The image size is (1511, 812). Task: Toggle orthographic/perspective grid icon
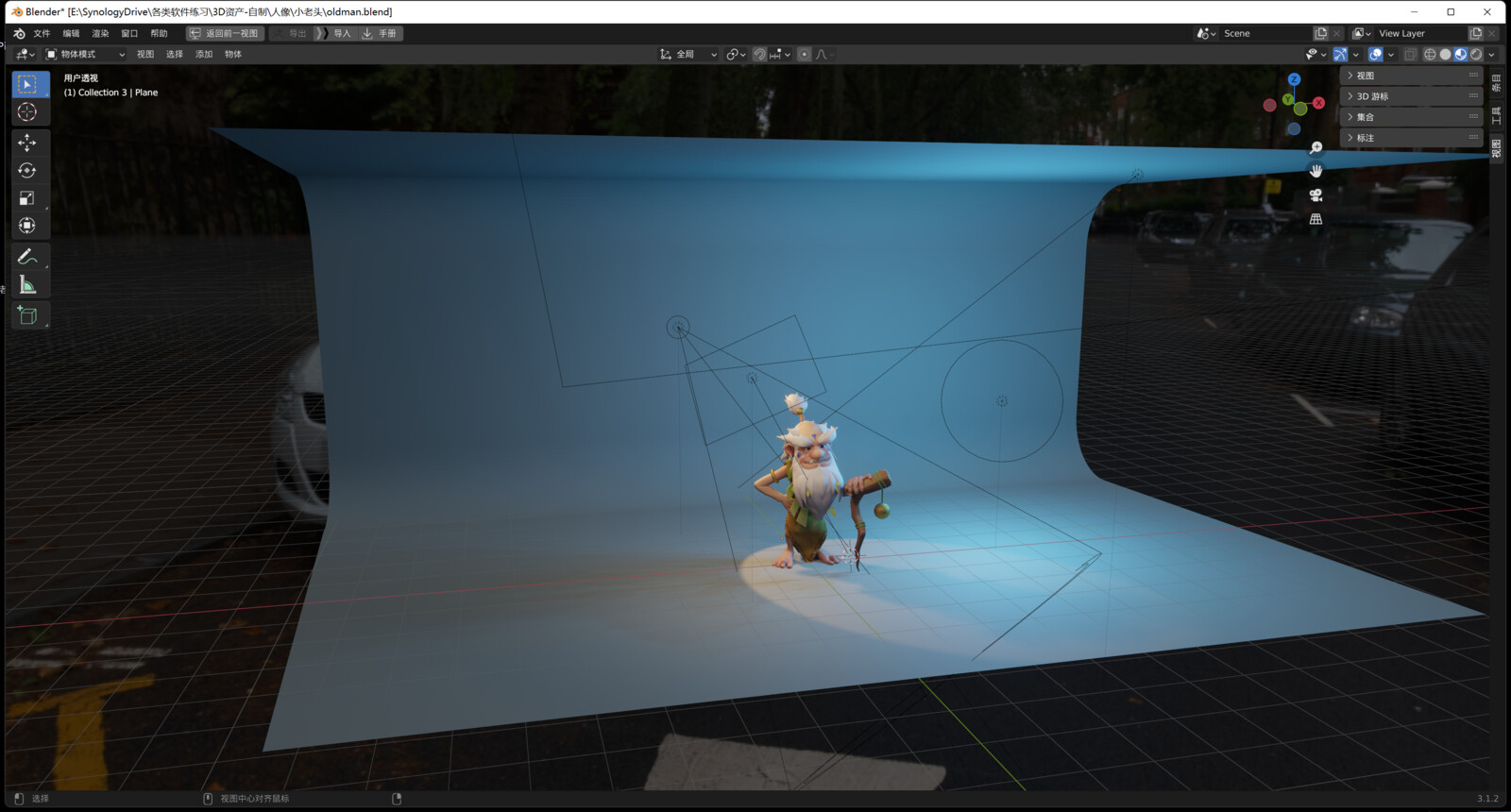(x=1316, y=219)
